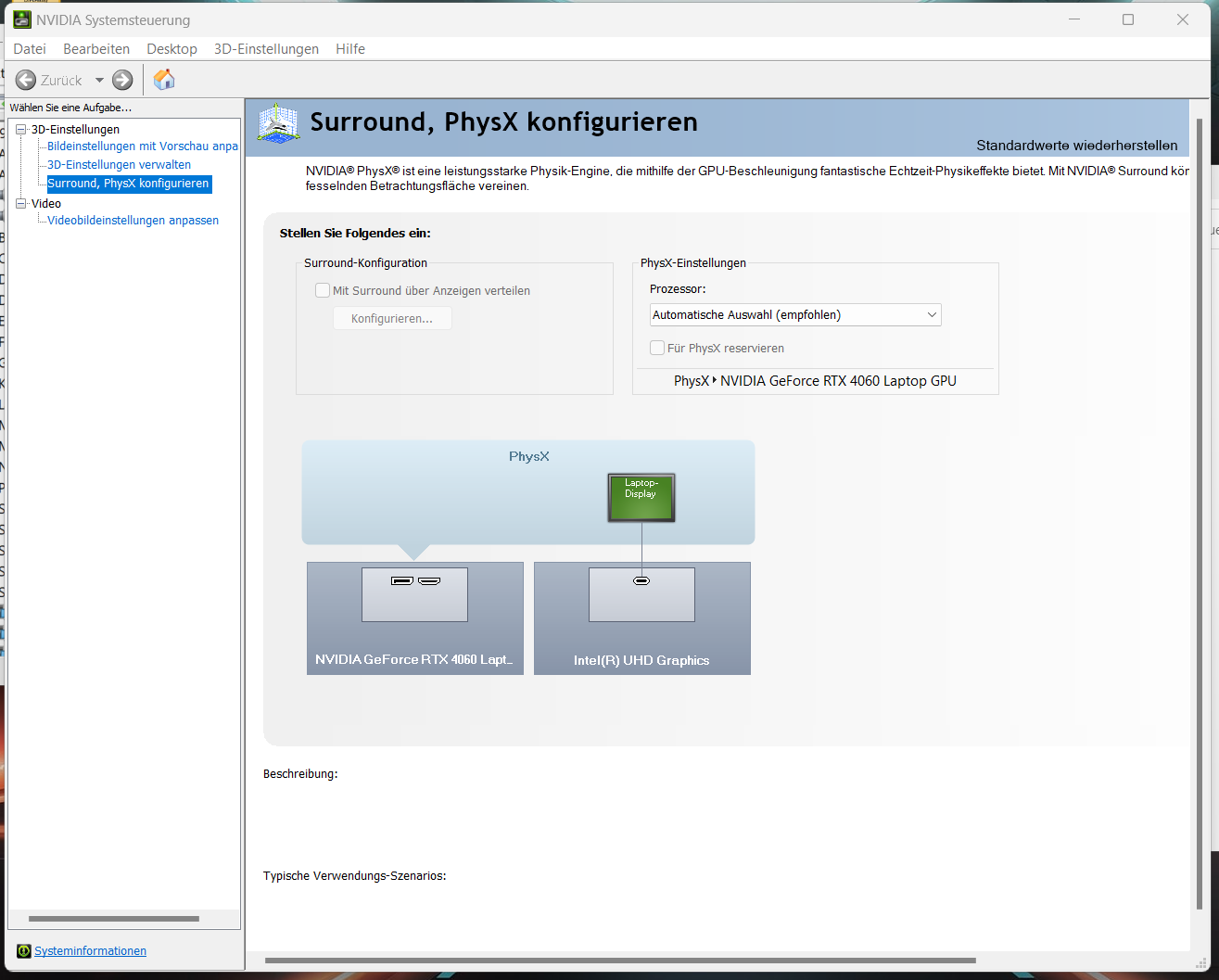Go to the Home start page icon
This screenshot has height=980, width=1219.
(164, 80)
